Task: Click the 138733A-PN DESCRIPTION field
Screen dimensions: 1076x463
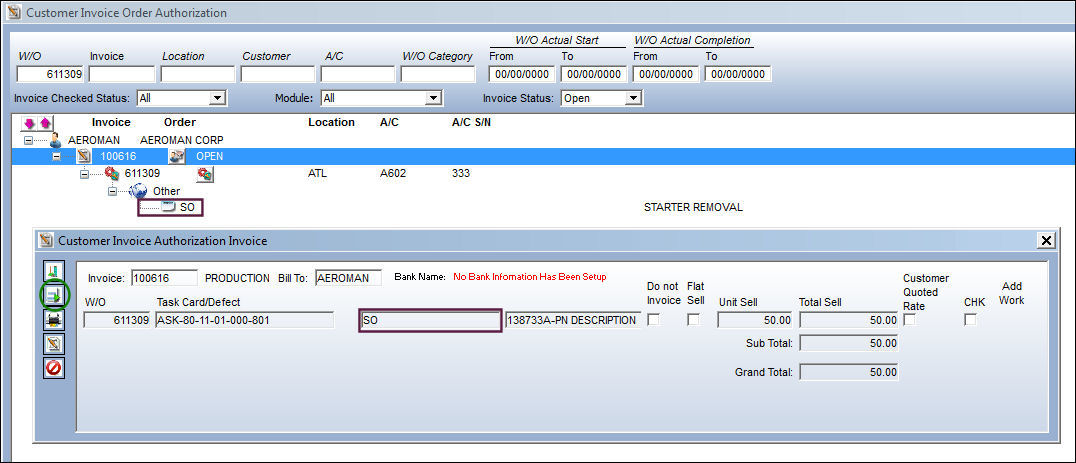Action: (x=573, y=320)
